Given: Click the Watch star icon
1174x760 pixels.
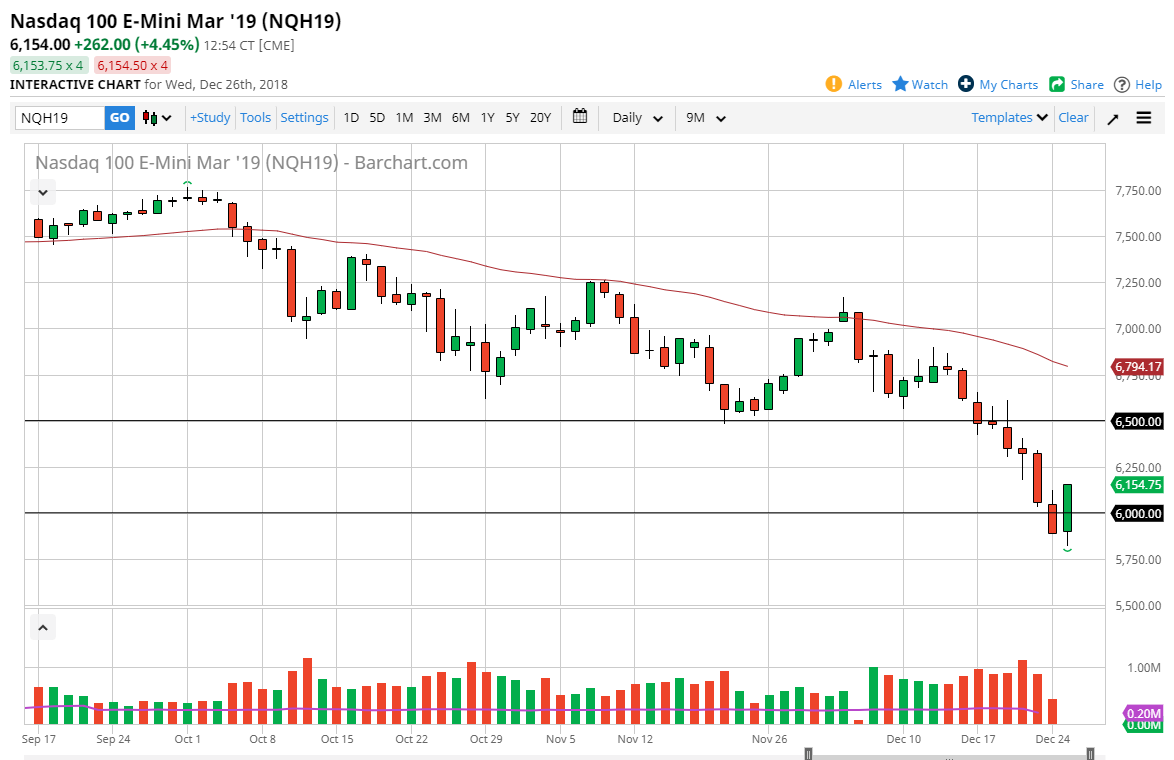Looking at the screenshot, I should [898, 84].
